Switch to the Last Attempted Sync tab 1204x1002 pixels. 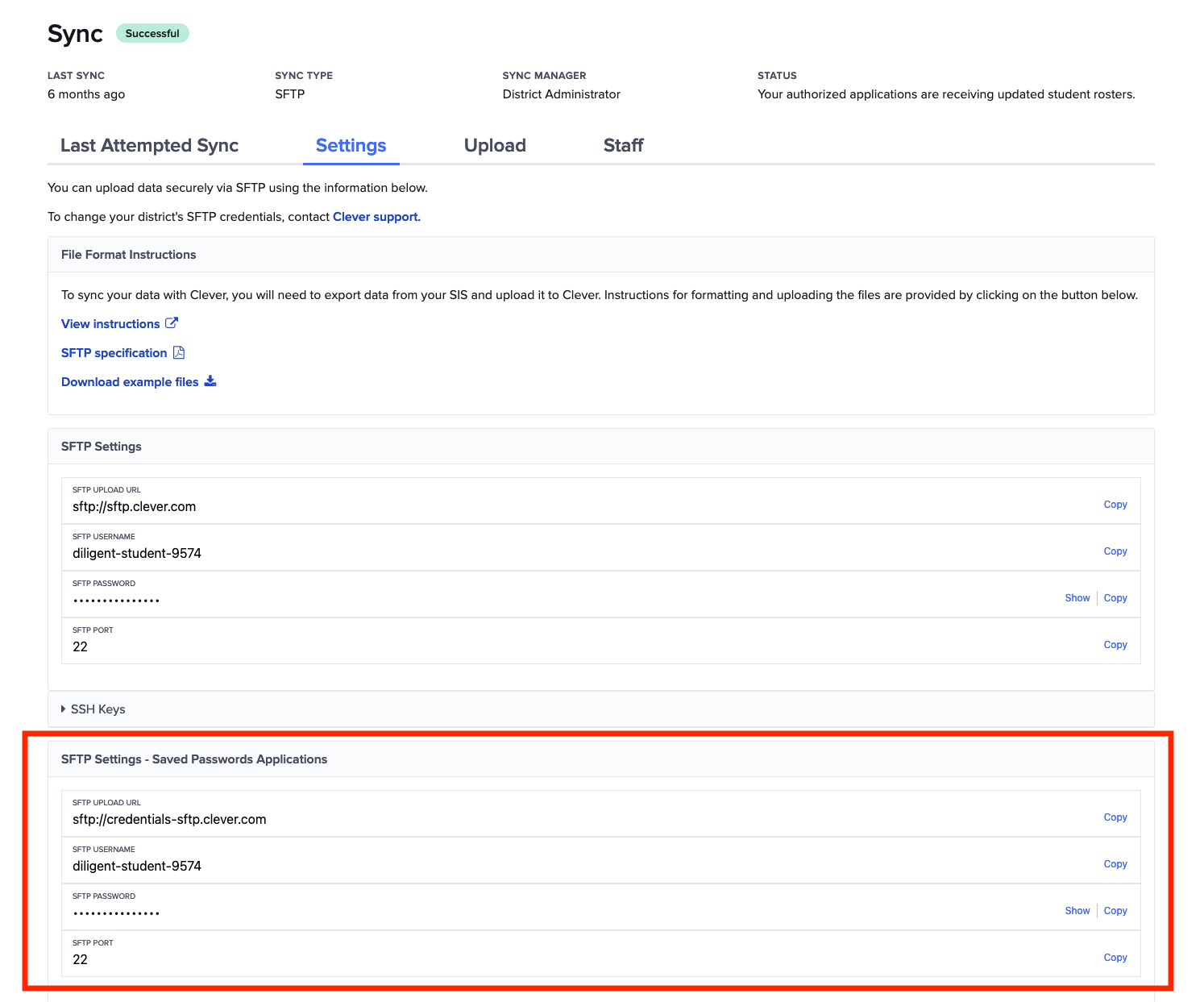coord(149,146)
